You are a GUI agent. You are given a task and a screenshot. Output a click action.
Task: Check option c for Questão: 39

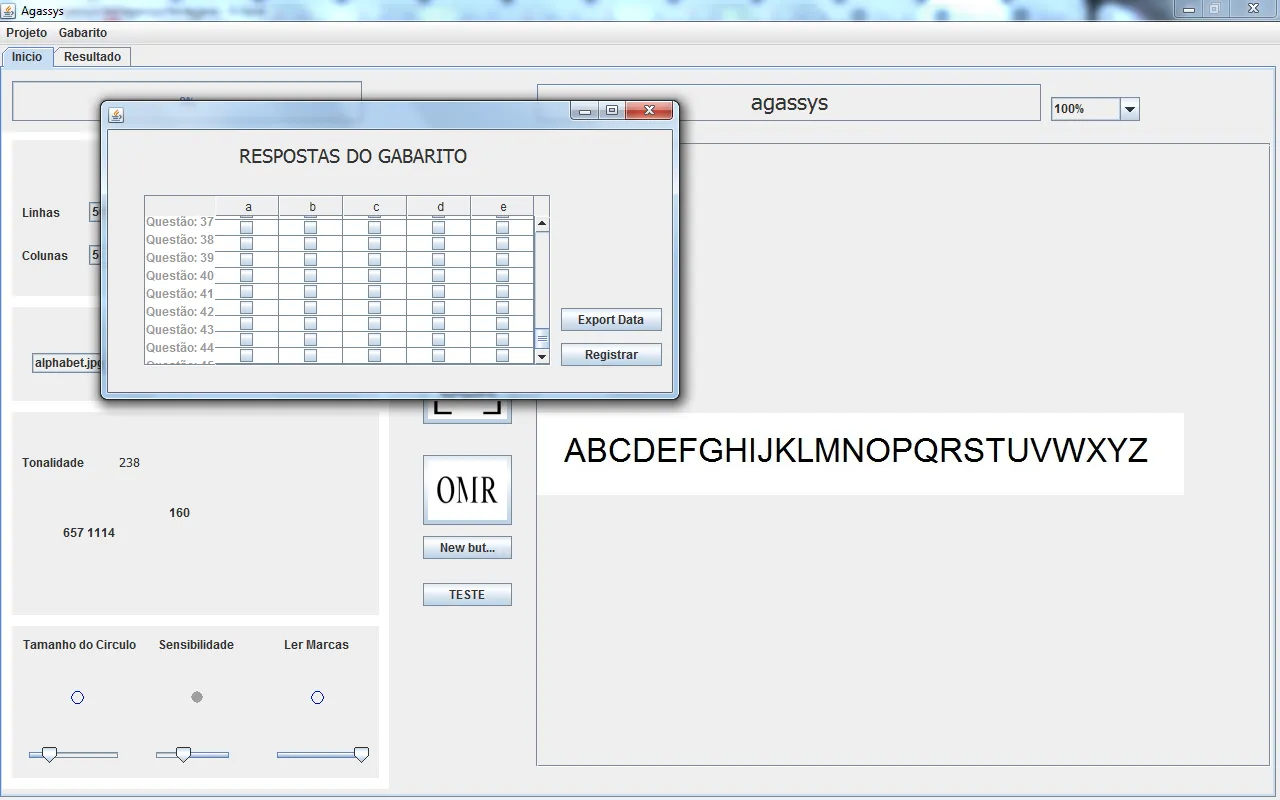coord(375,260)
